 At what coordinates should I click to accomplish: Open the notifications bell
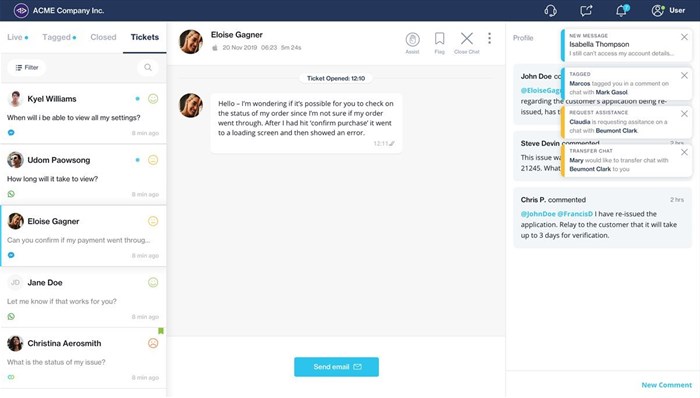point(621,10)
